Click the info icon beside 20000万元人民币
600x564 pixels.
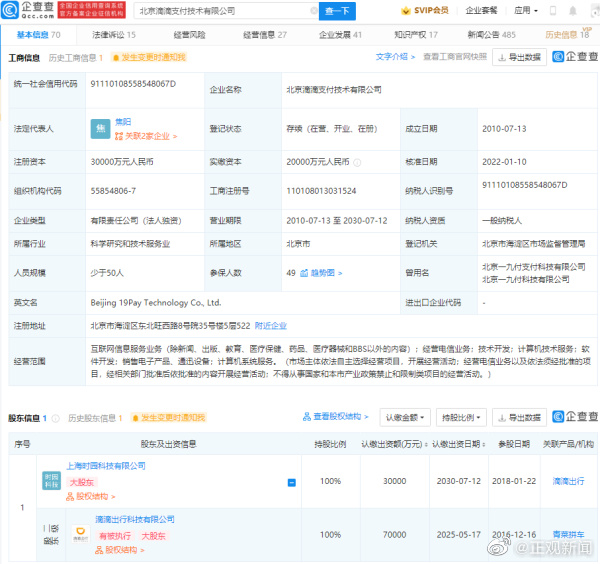coord(357,163)
